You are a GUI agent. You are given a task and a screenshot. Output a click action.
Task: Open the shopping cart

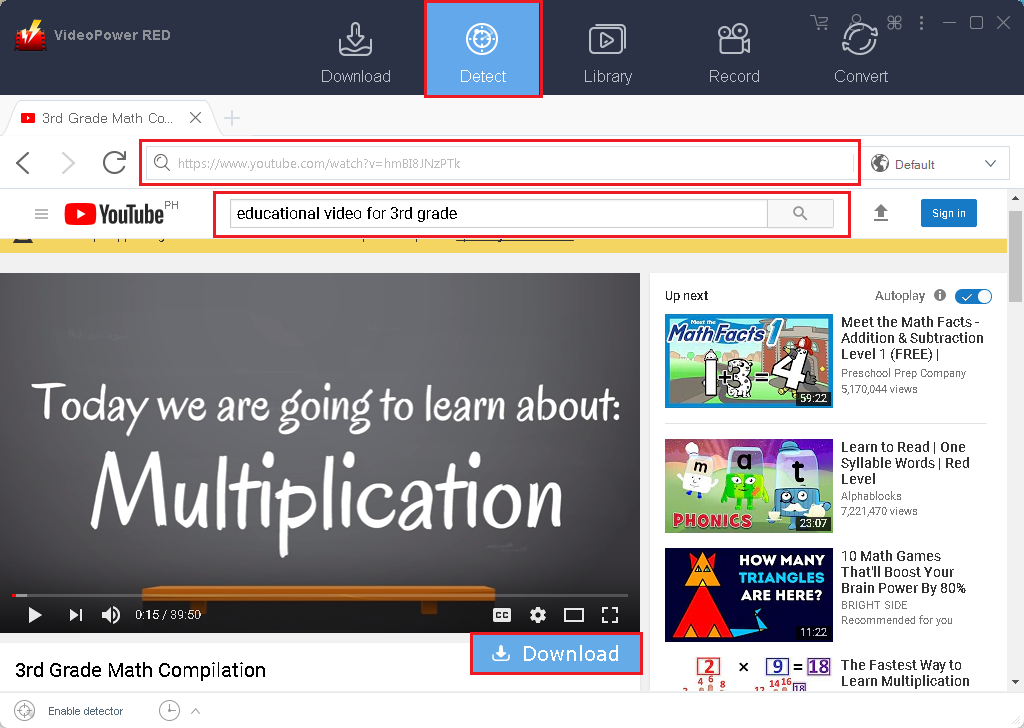pos(820,22)
